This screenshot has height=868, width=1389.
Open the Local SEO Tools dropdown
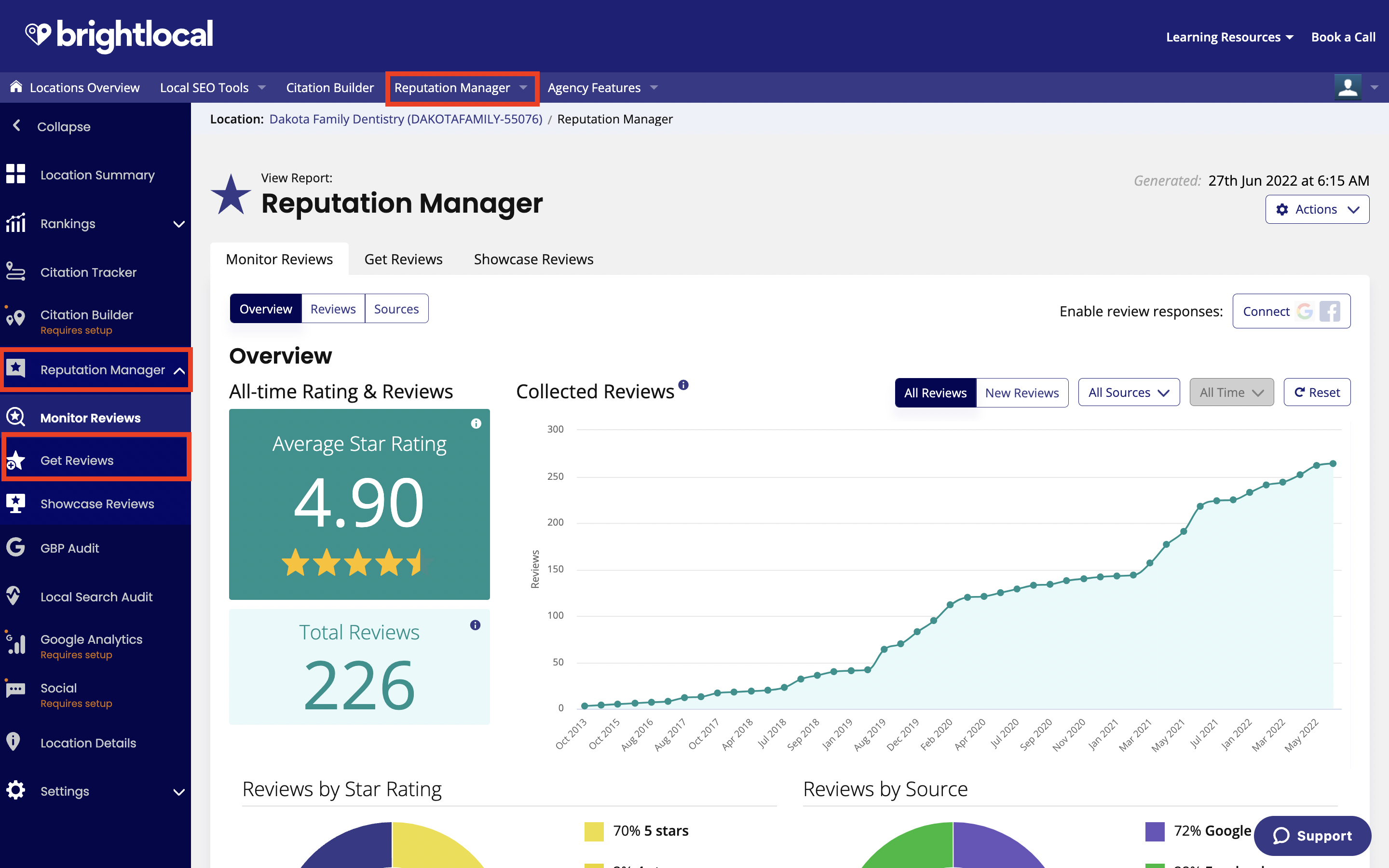(x=212, y=87)
